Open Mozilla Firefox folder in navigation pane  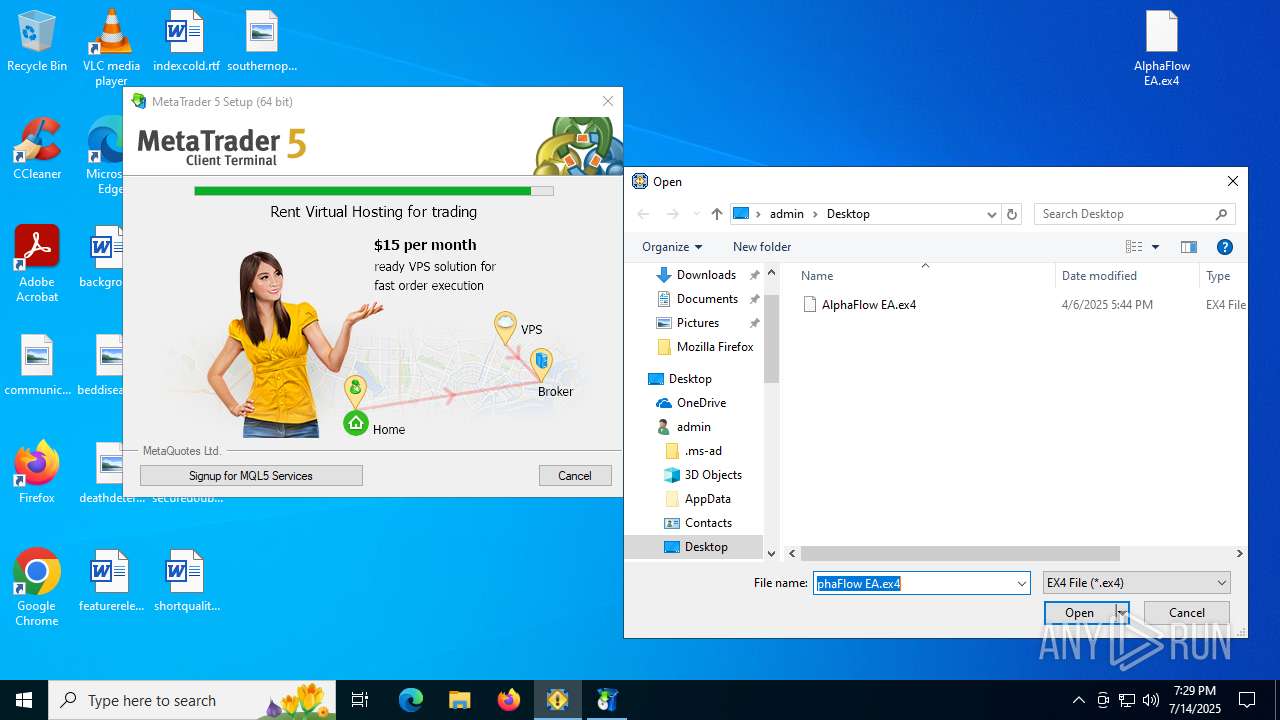714,347
